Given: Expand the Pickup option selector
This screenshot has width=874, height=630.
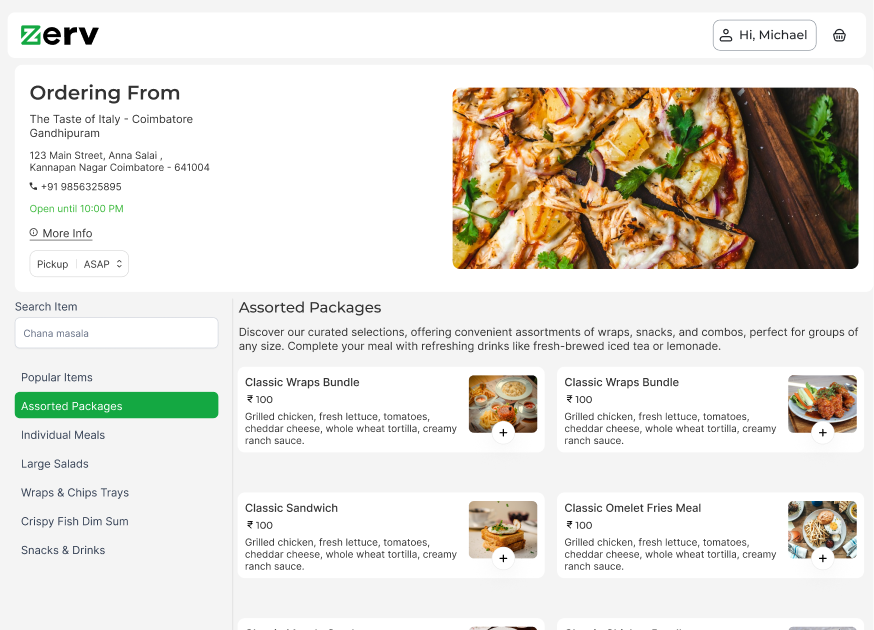Looking at the screenshot, I should click(x=52, y=263).
